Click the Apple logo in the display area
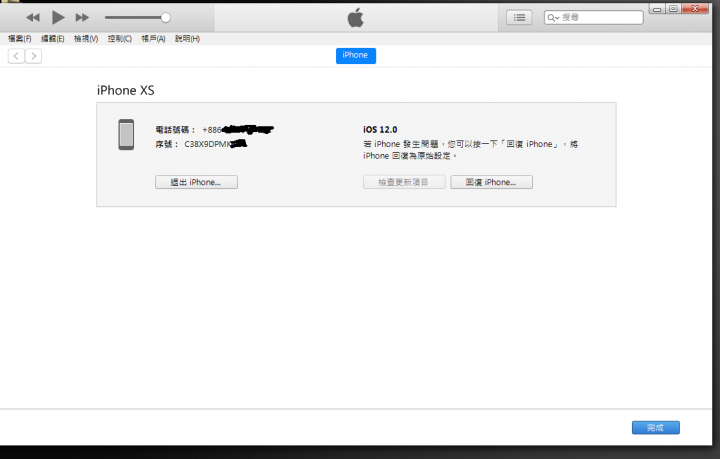Screen dimensions: 720x459 [355, 18]
